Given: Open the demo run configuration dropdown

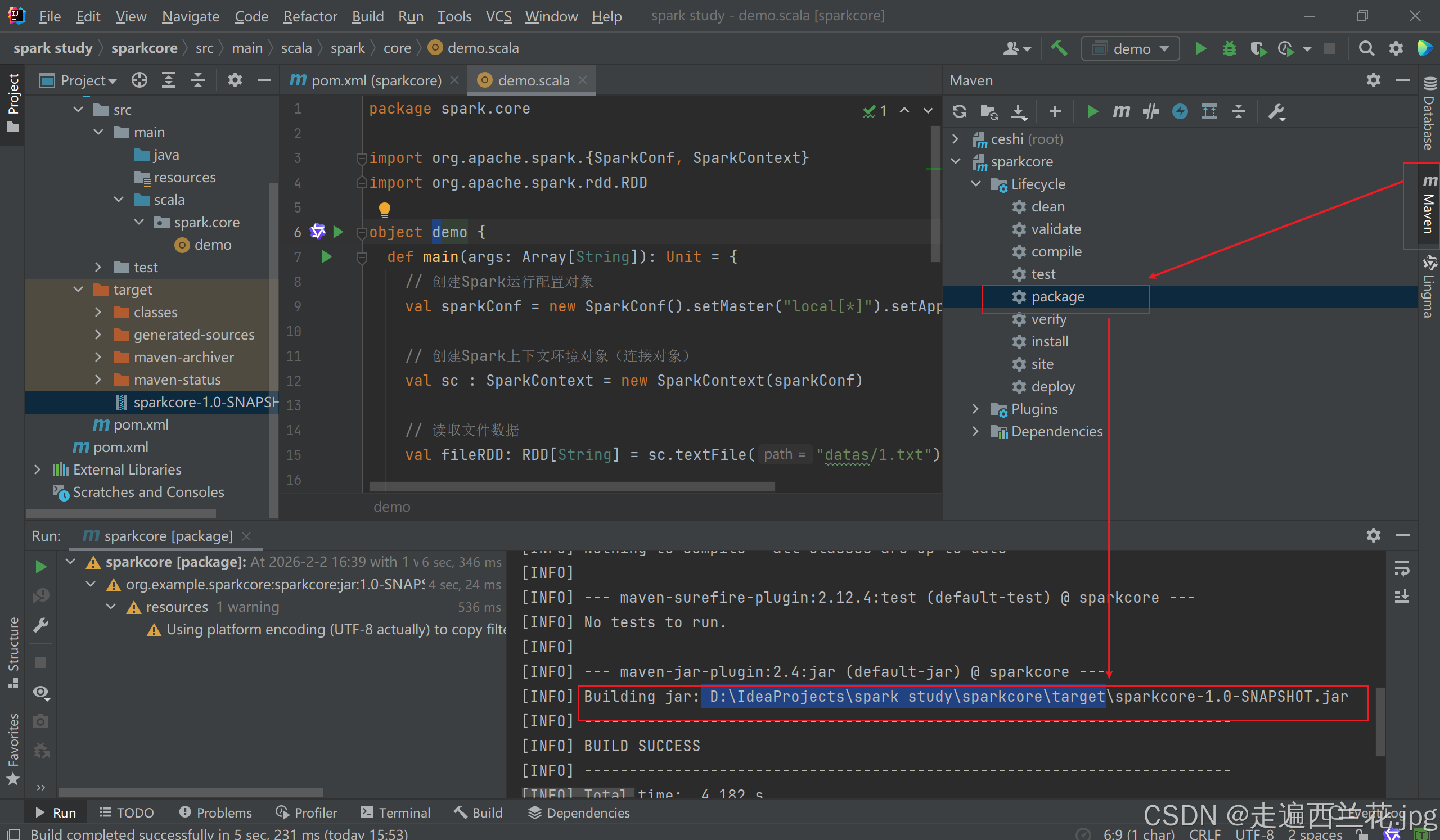Looking at the screenshot, I should pos(1130,48).
